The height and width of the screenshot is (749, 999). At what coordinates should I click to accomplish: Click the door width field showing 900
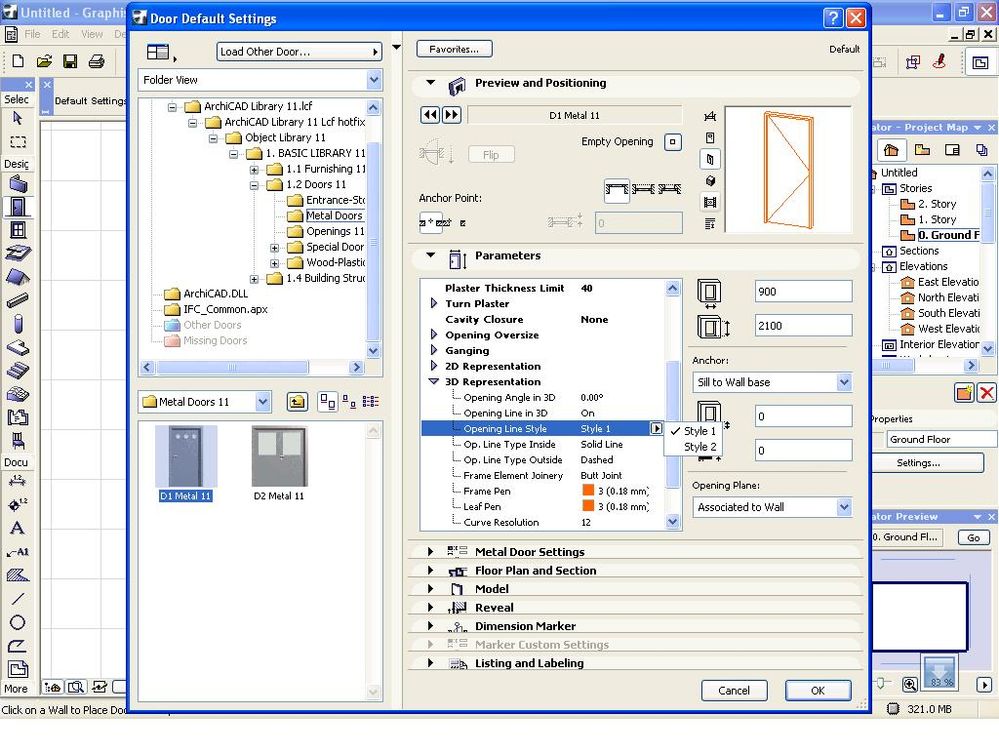pyautogui.click(x=803, y=292)
